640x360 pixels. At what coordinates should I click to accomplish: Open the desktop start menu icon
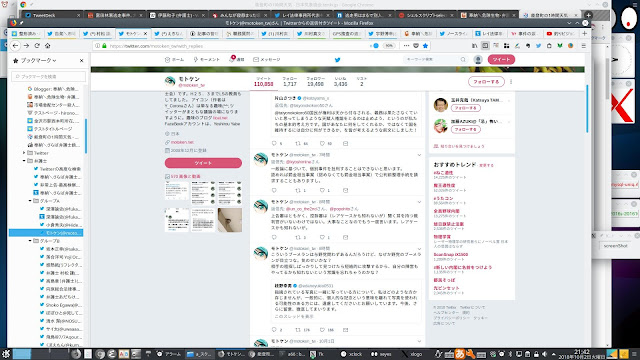pyautogui.click(x=6, y=354)
